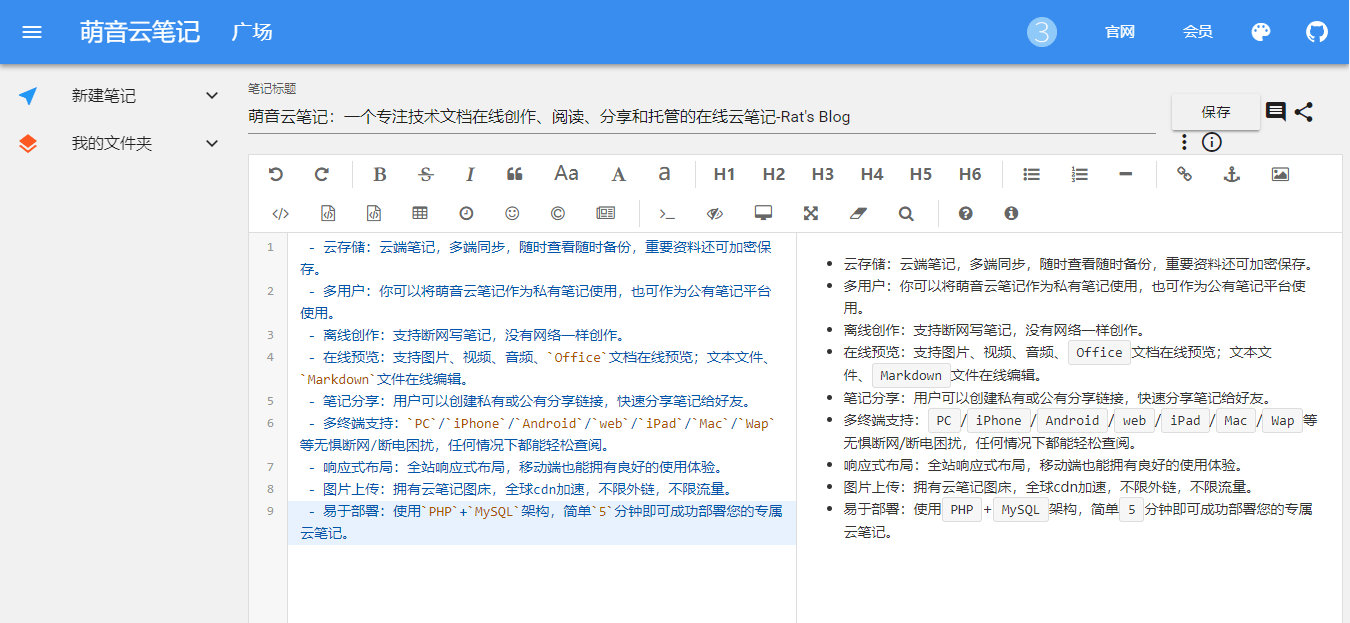Click the share icon beside the comment icon
Viewport: 1350px width, 623px height.
(1304, 112)
